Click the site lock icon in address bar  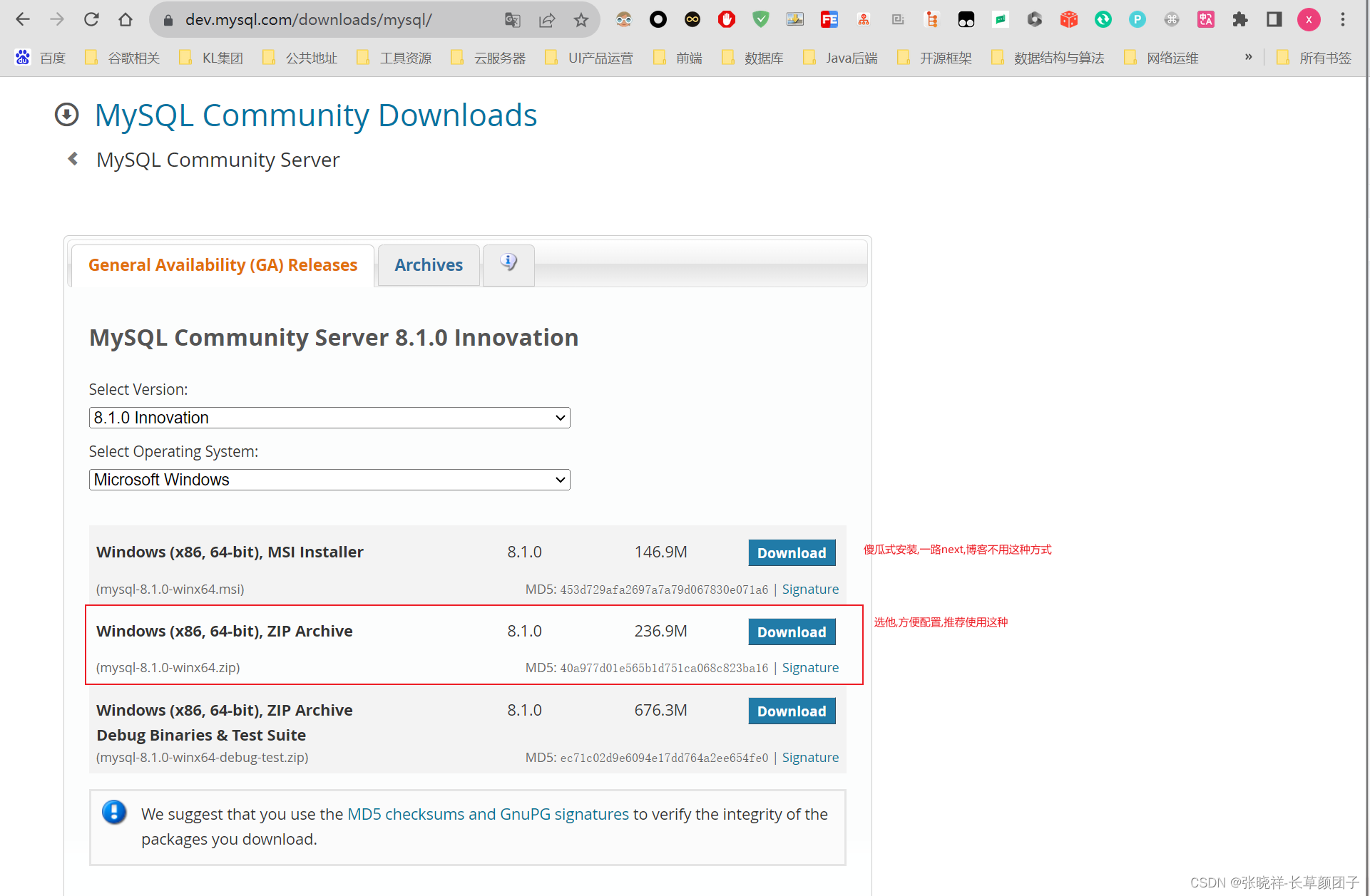pyautogui.click(x=168, y=20)
